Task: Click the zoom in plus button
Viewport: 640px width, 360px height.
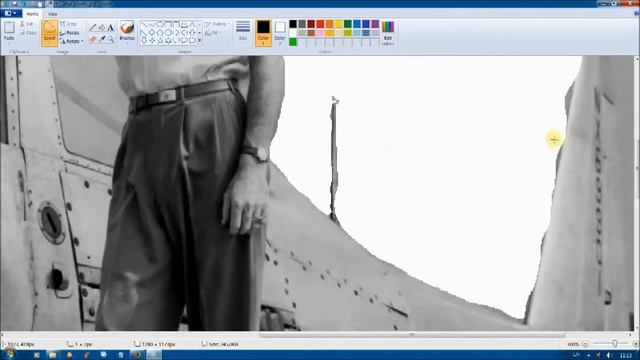Action: click(x=635, y=344)
